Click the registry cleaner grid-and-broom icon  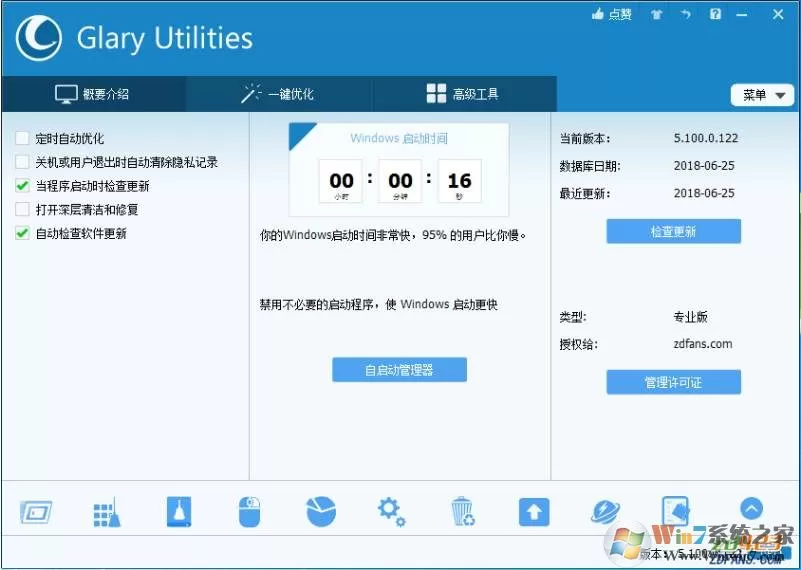coord(107,512)
